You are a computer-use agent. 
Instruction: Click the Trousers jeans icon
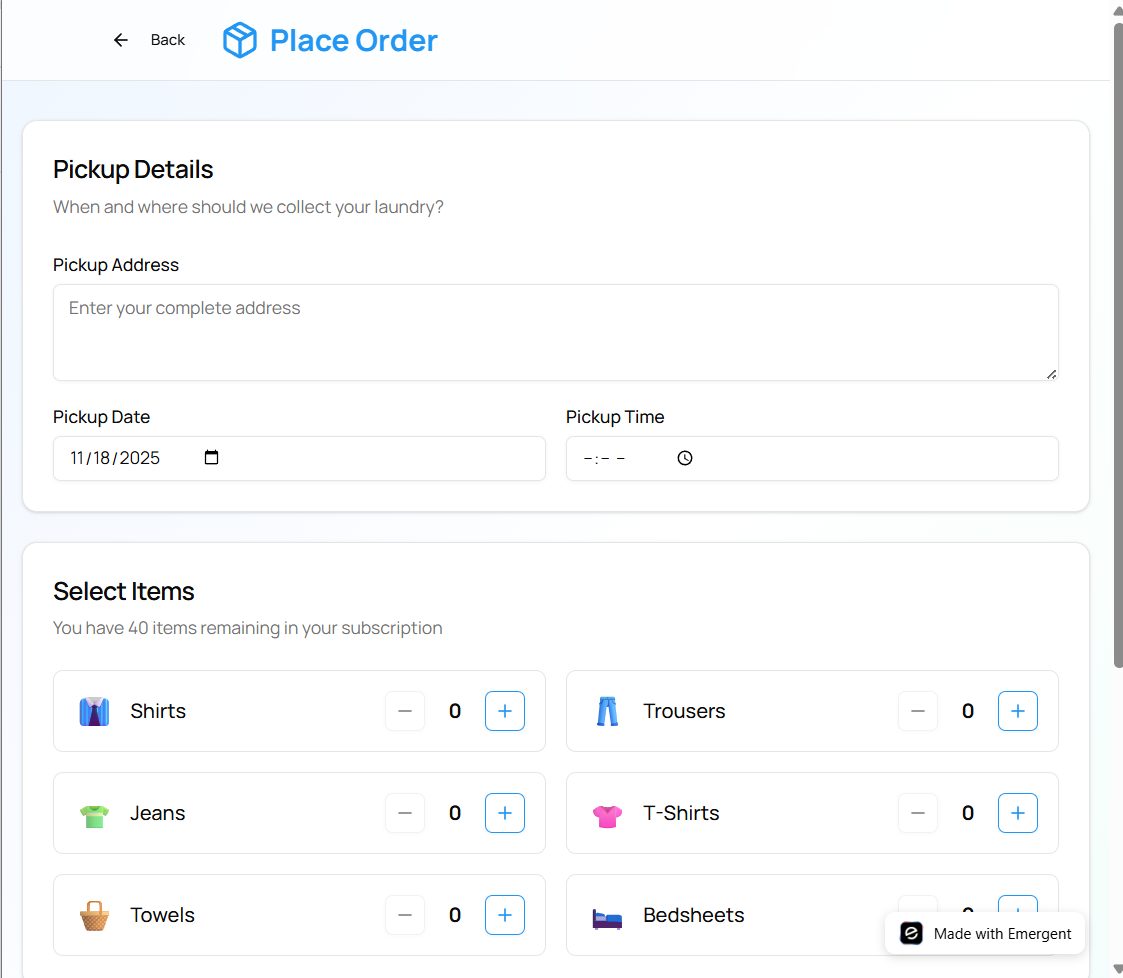[607, 710]
